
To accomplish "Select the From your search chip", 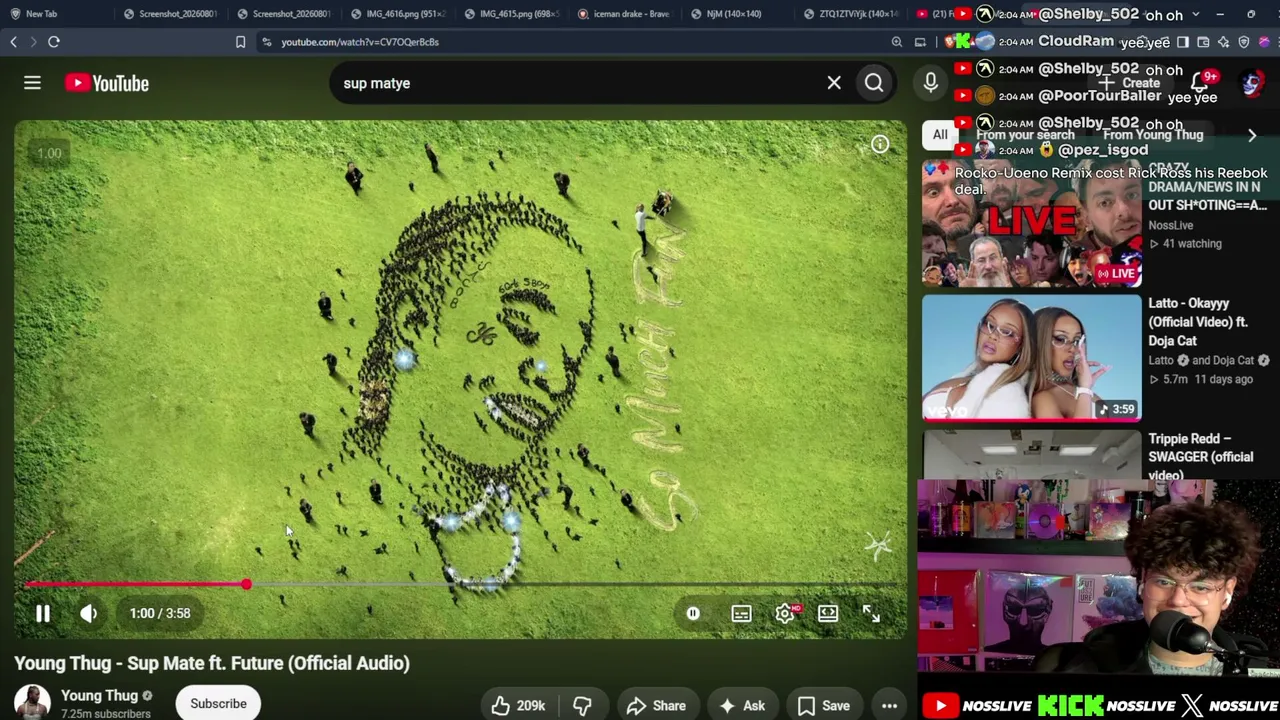I will tap(1025, 135).
